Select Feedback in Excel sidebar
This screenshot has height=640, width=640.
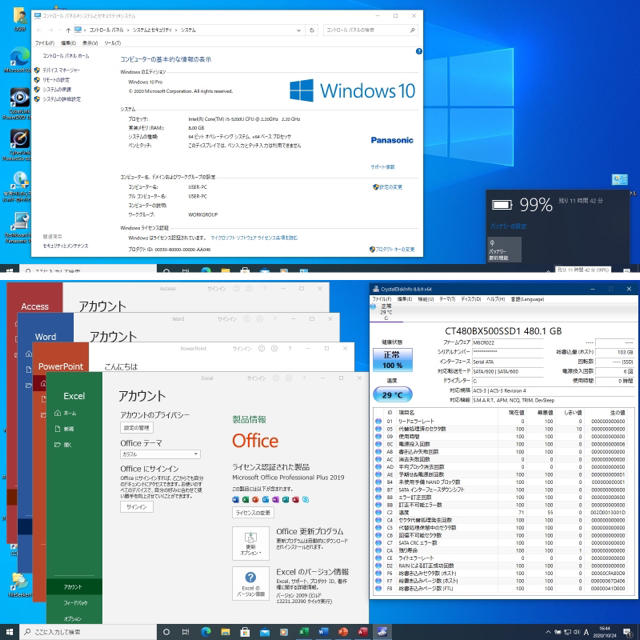[x=74, y=603]
